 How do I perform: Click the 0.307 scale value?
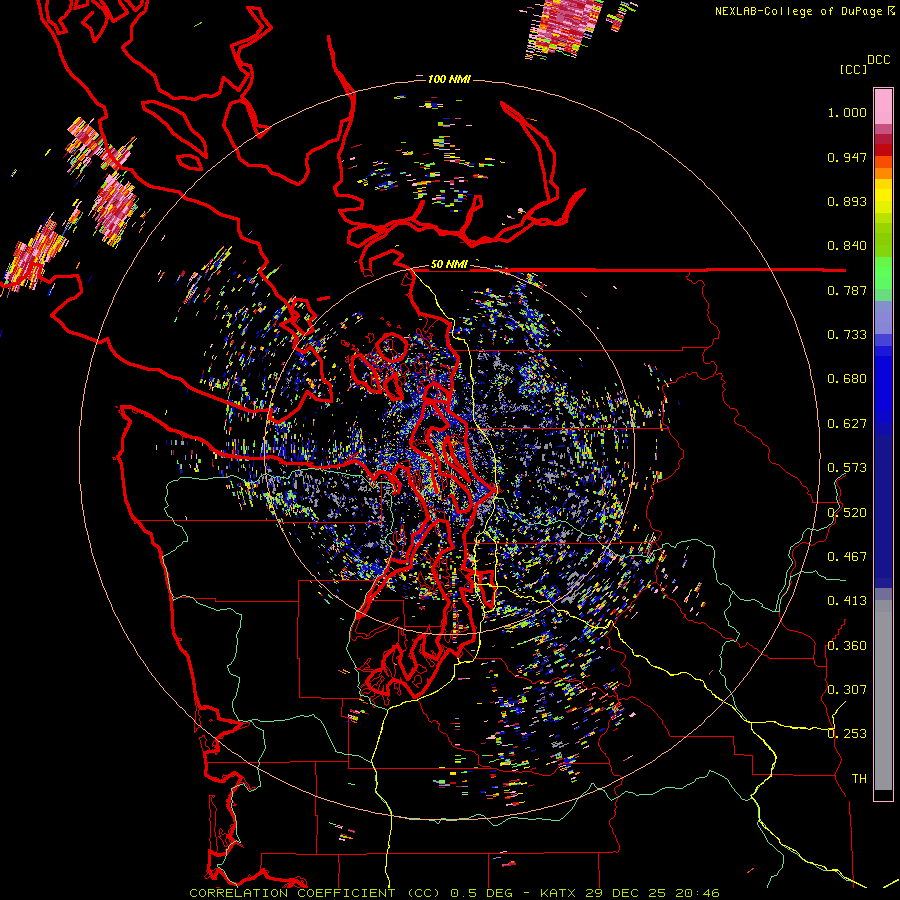point(847,690)
